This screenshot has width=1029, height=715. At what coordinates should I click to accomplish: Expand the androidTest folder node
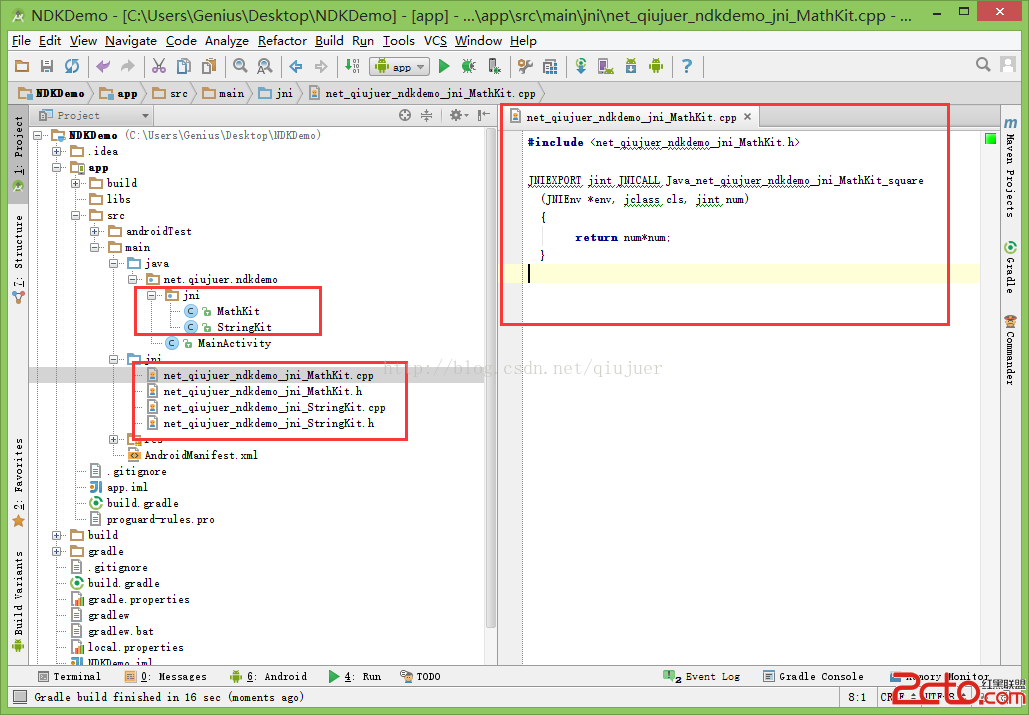pos(95,232)
